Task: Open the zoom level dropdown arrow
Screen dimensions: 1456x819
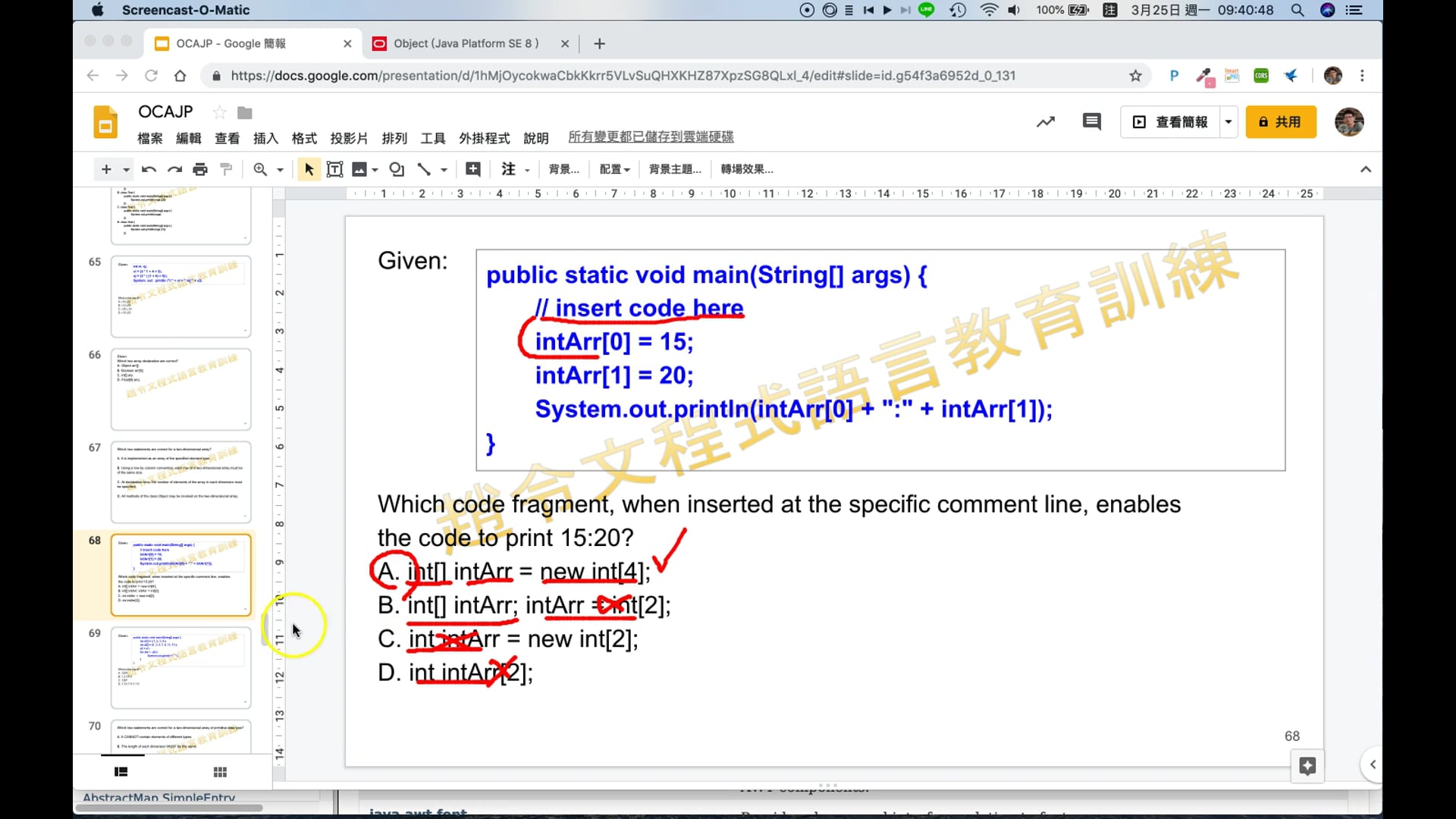Action: coord(280,169)
